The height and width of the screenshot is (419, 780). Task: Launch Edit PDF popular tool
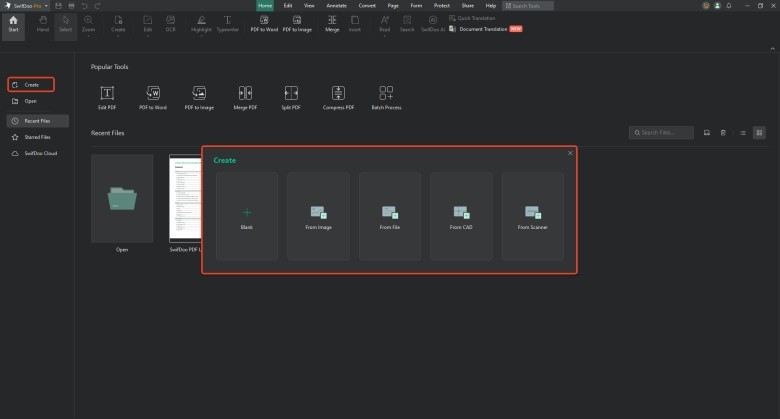click(107, 98)
